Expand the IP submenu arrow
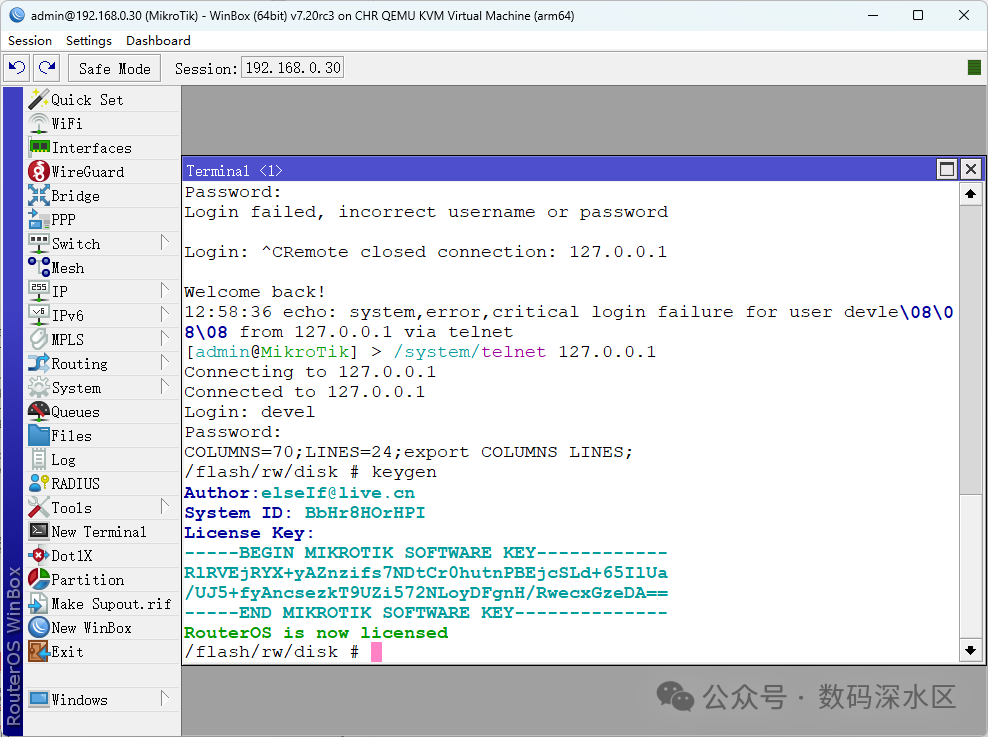The width and height of the screenshot is (988, 737). pos(165,290)
